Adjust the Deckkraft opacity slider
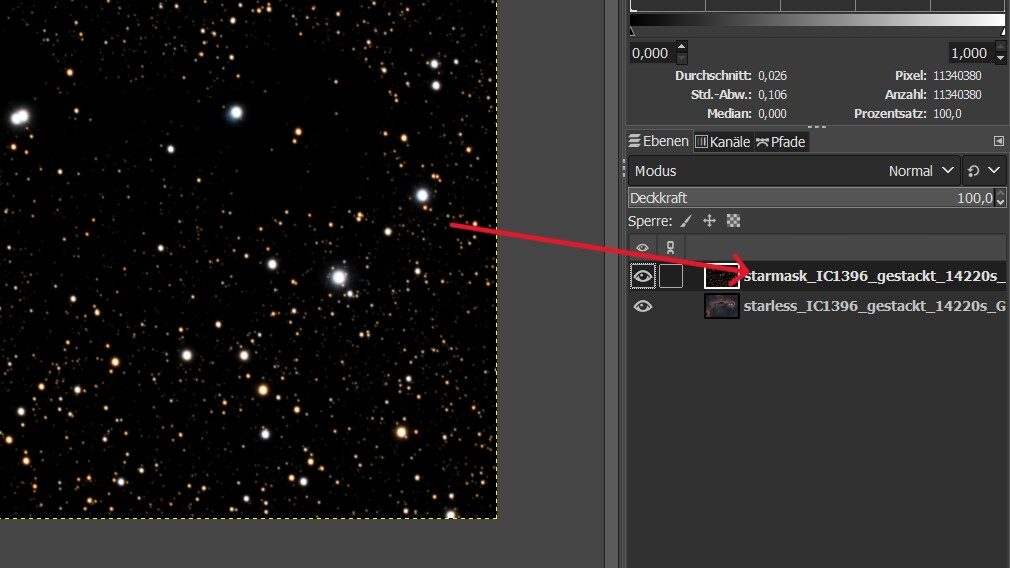 pos(812,198)
